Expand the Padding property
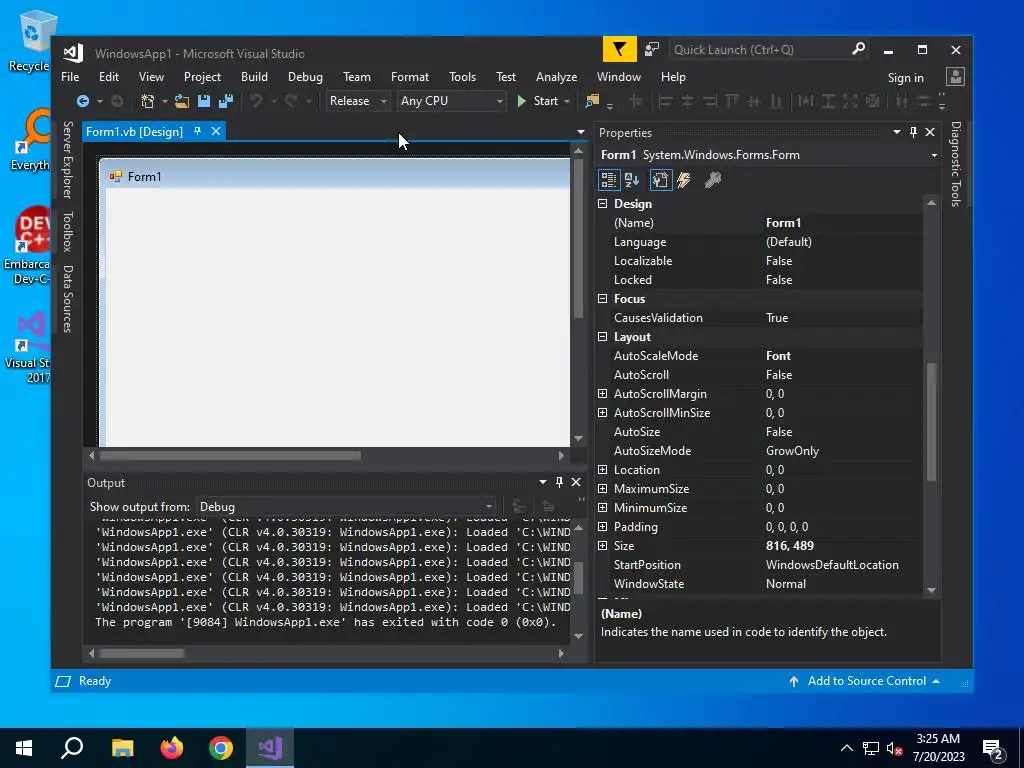This screenshot has width=1024, height=768. tap(602, 526)
